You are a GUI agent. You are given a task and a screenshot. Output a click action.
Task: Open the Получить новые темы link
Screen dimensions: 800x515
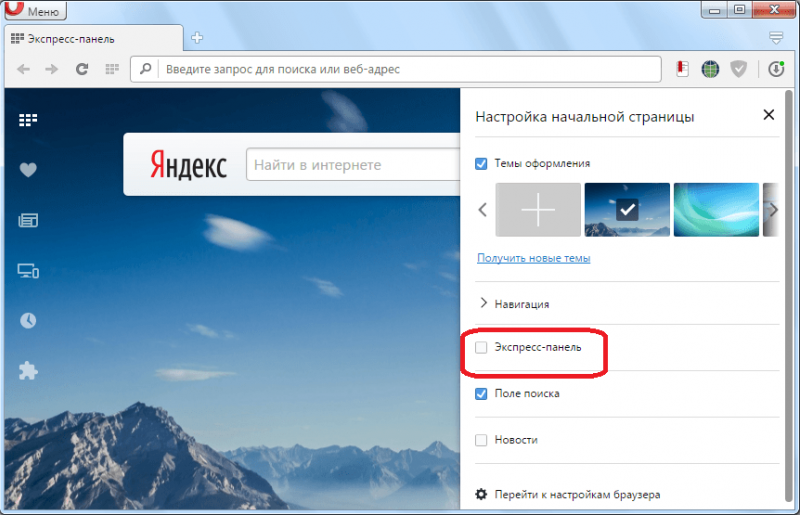(534, 258)
